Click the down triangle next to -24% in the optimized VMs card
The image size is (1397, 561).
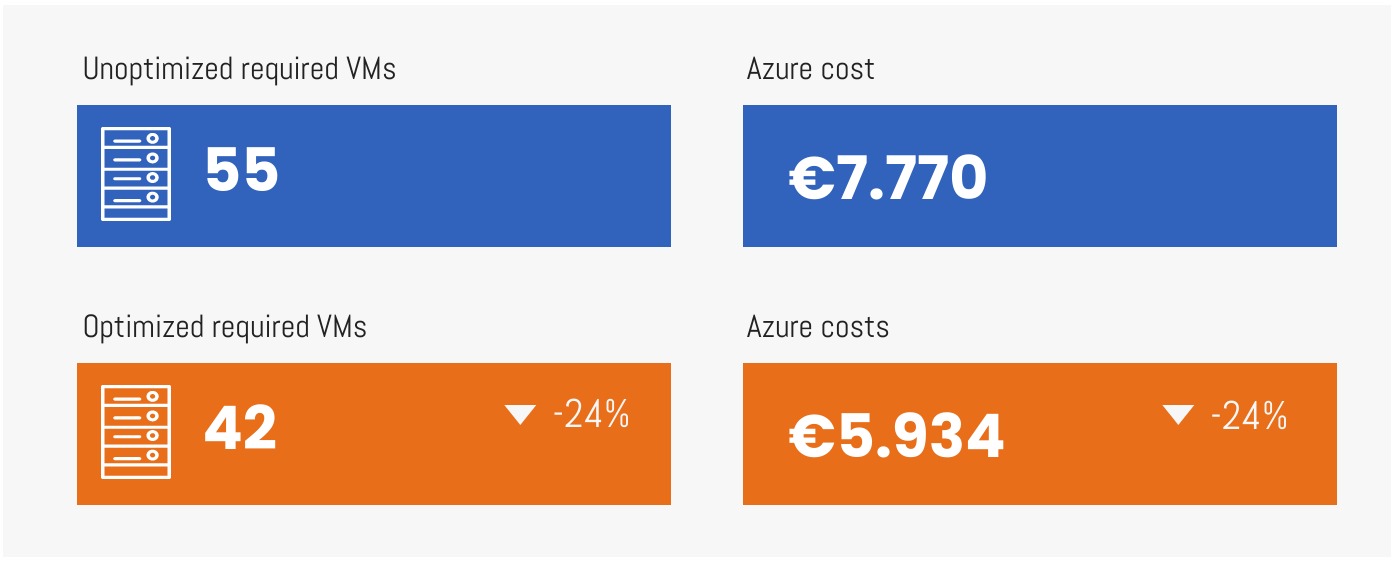pyautogui.click(x=521, y=414)
